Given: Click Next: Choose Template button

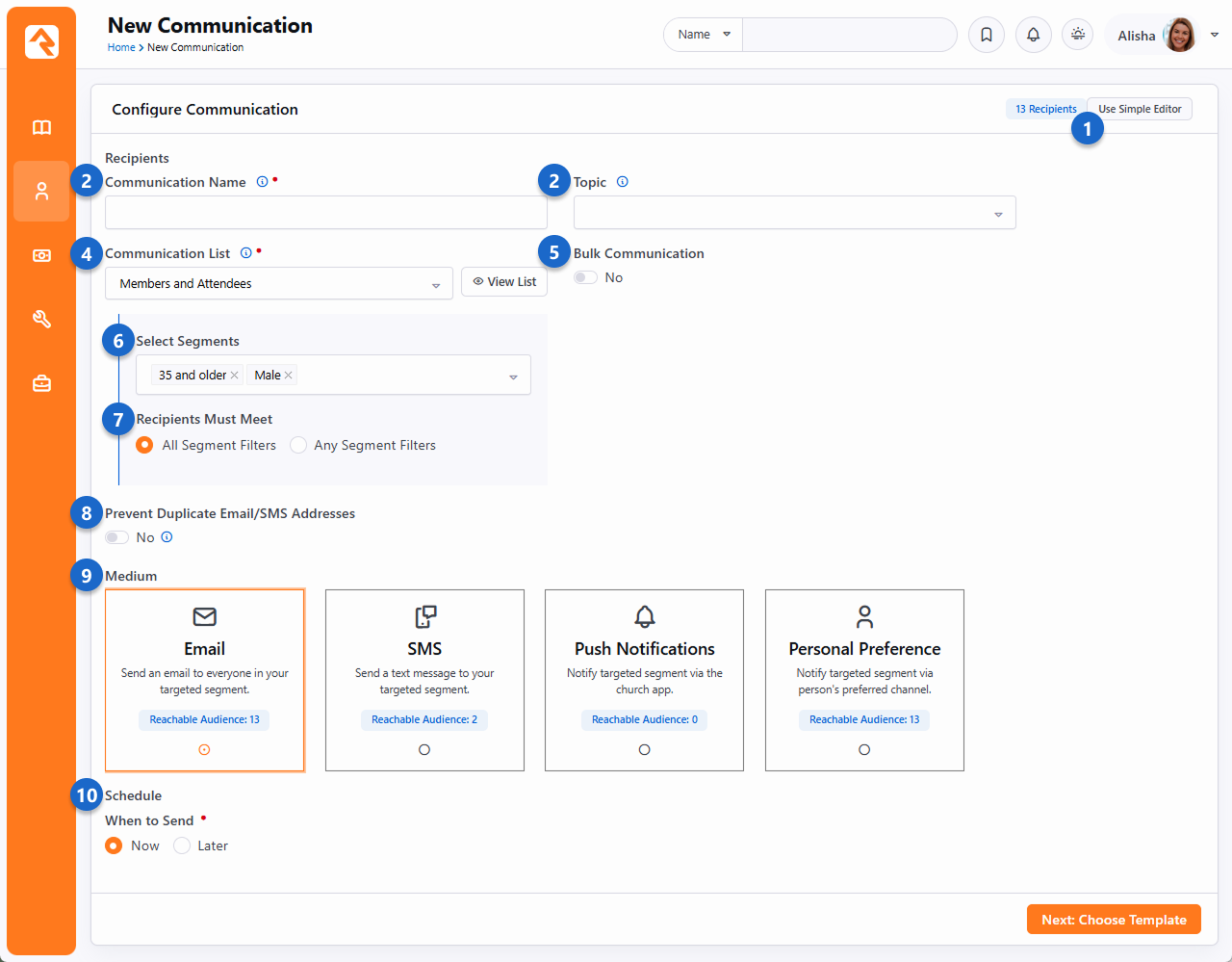Looking at the screenshot, I should click(1114, 920).
